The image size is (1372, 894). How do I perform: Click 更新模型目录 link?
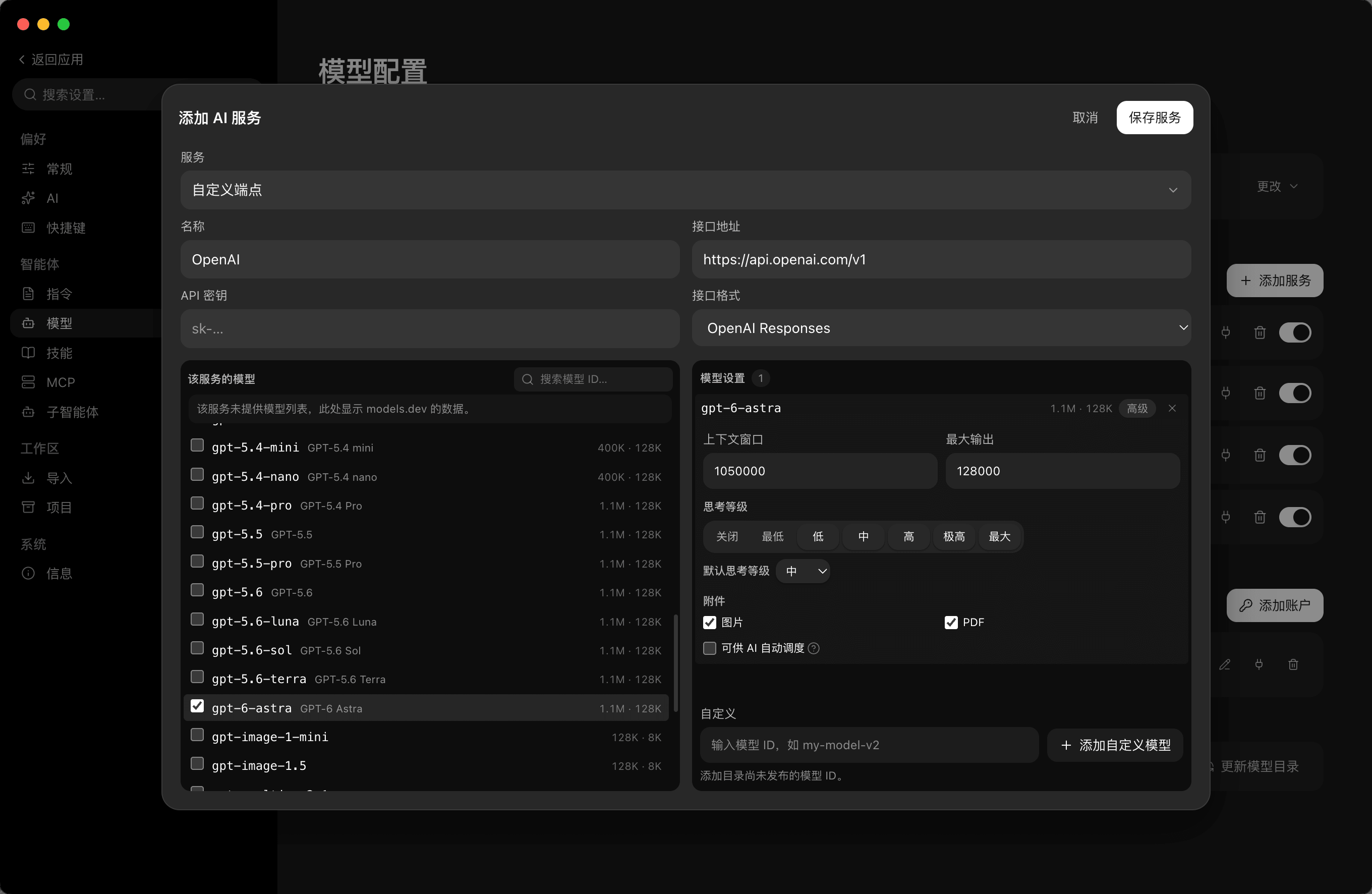pos(1260,766)
